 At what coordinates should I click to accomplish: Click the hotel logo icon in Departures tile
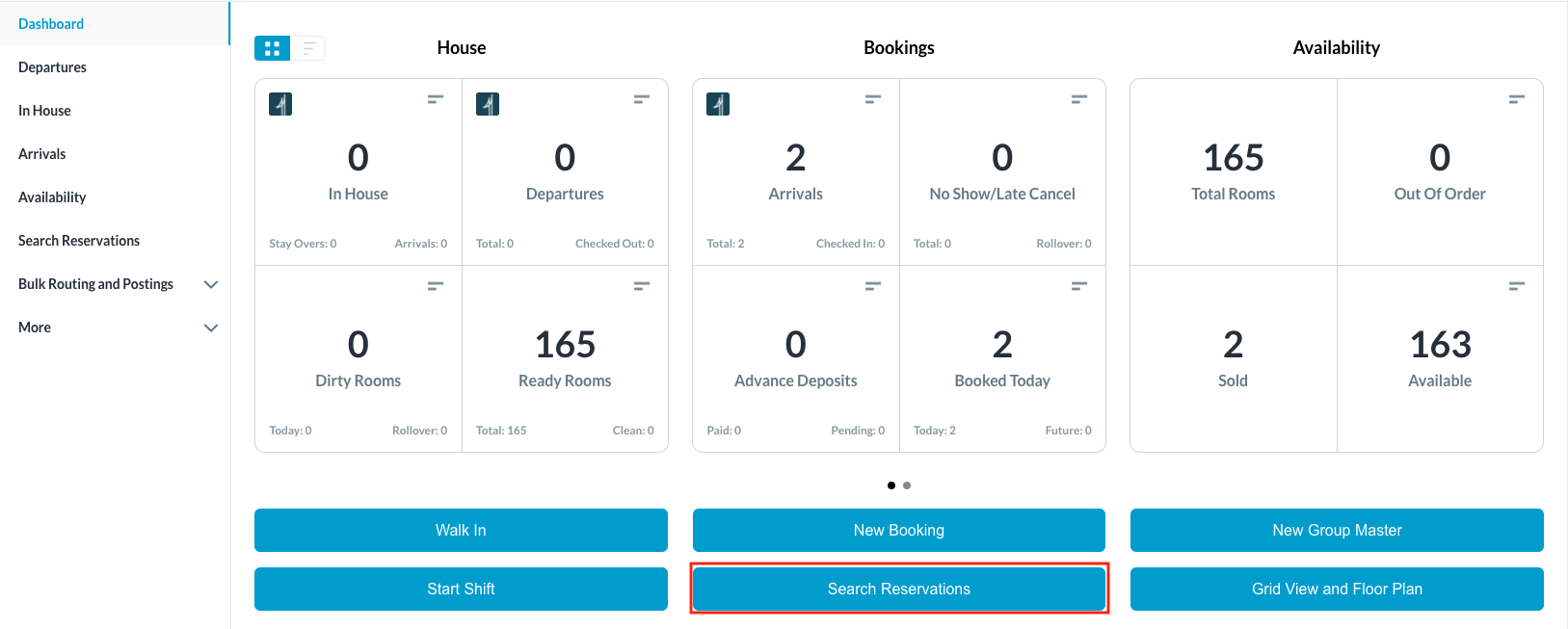[488, 104]
